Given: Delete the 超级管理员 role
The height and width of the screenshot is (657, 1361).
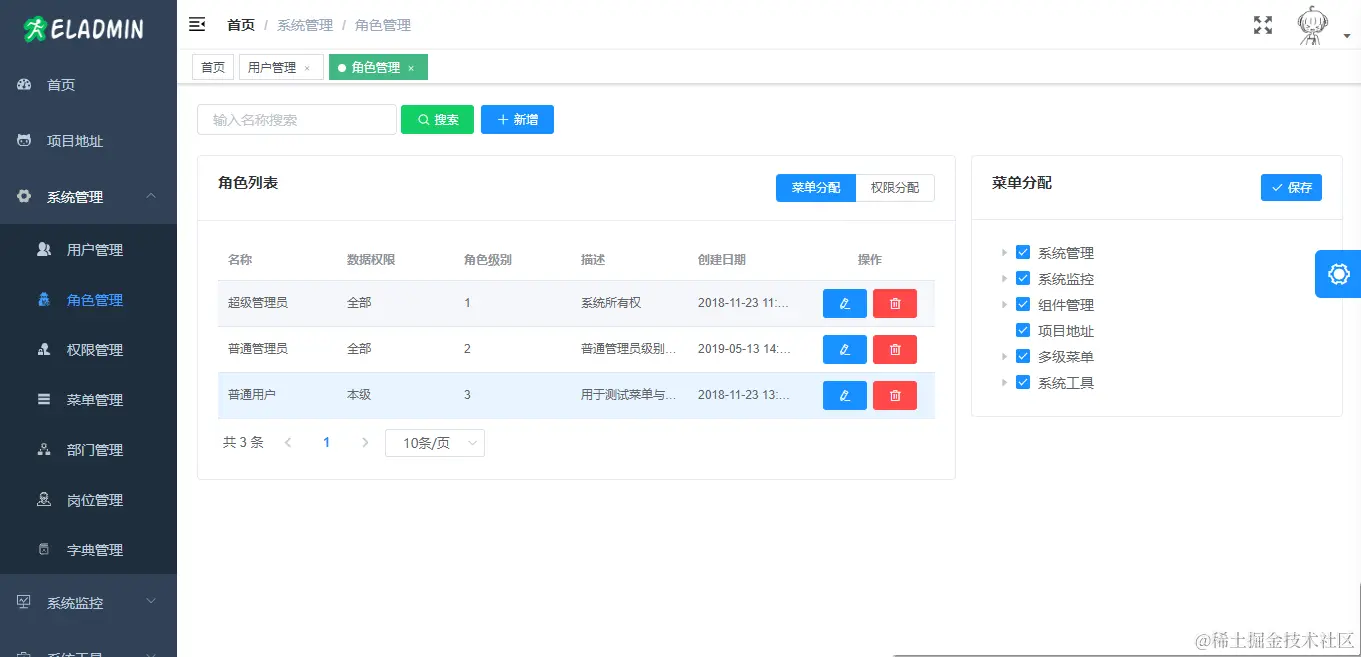Looking at the screenshot, I should 895,303.
